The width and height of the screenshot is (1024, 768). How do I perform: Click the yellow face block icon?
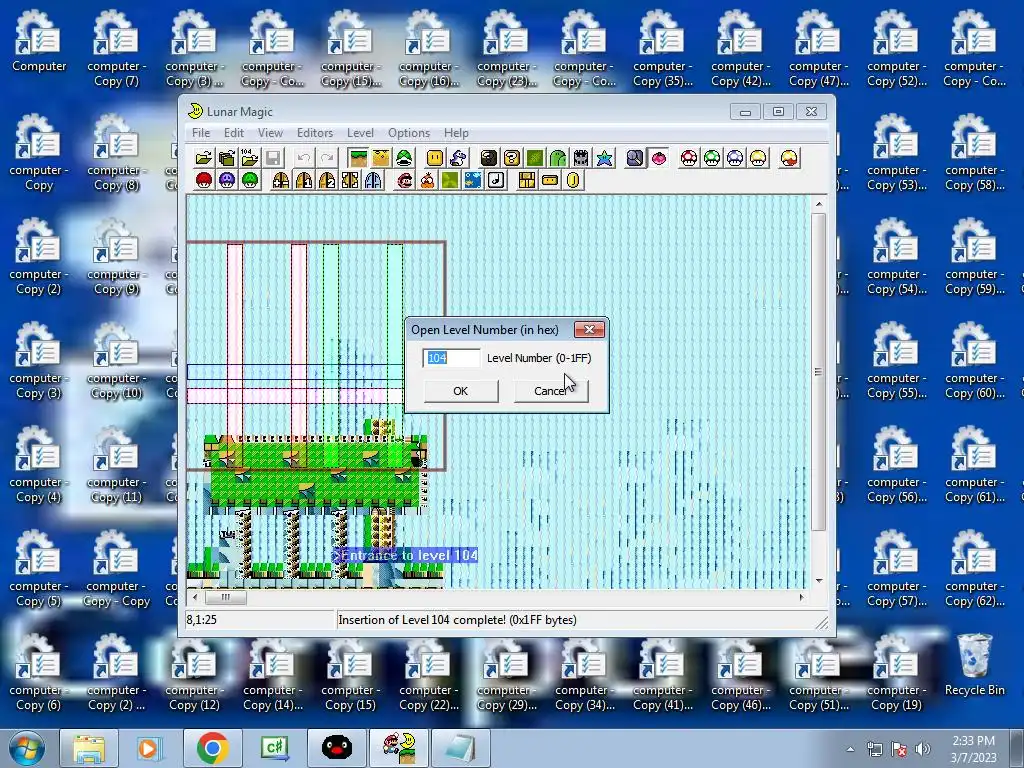pos(435,158)
